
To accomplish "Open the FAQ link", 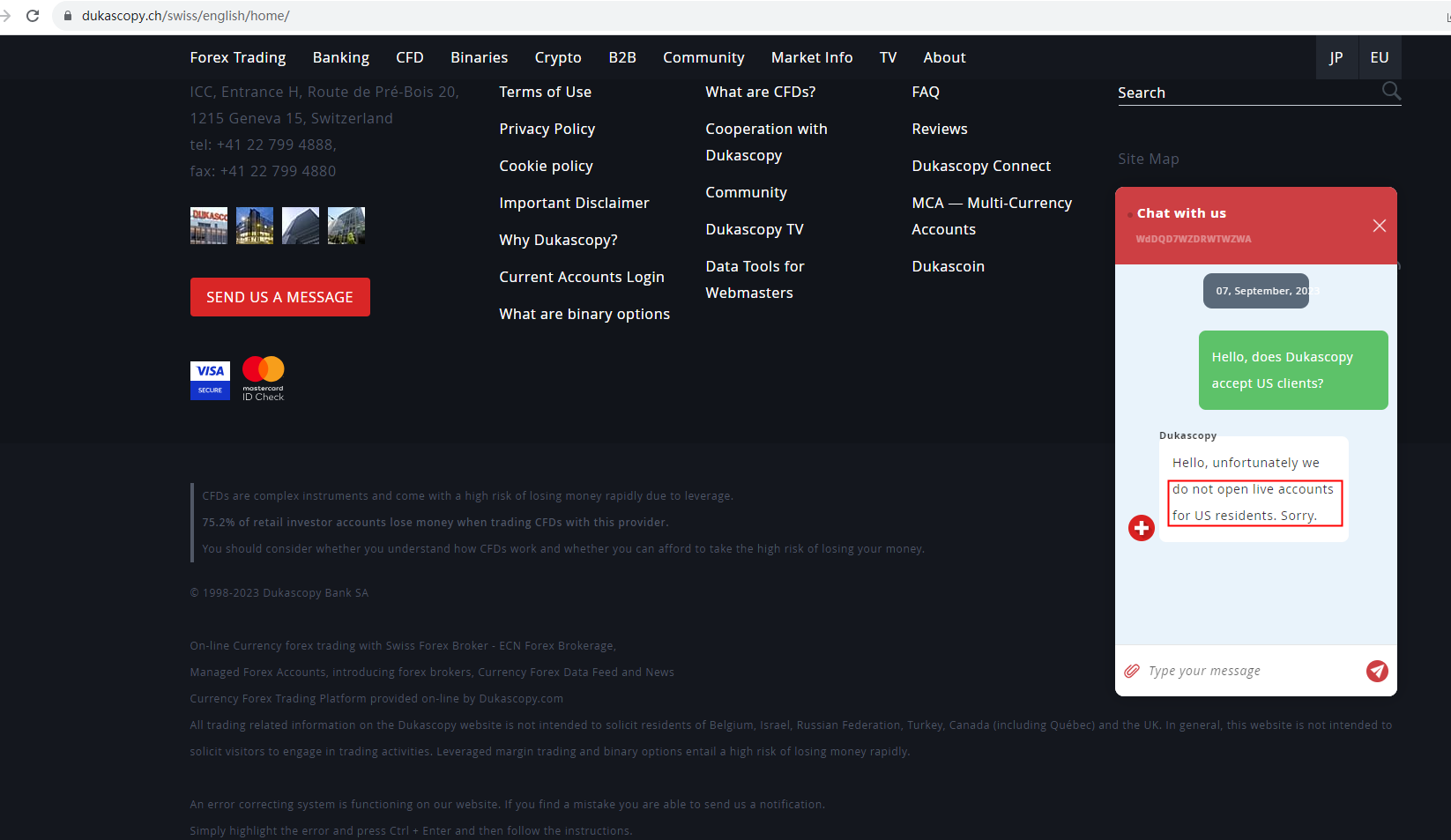I will (x=926, y=91).
